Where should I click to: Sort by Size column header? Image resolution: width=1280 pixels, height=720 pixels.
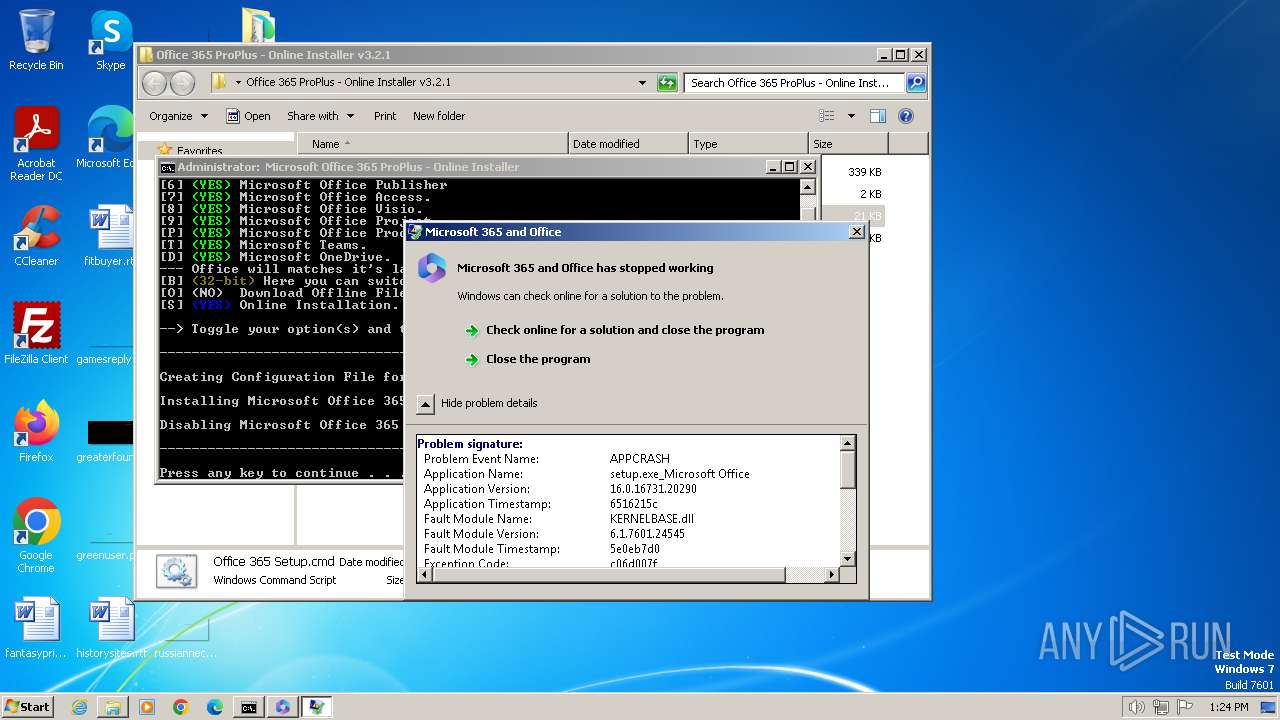pos(848,144)
